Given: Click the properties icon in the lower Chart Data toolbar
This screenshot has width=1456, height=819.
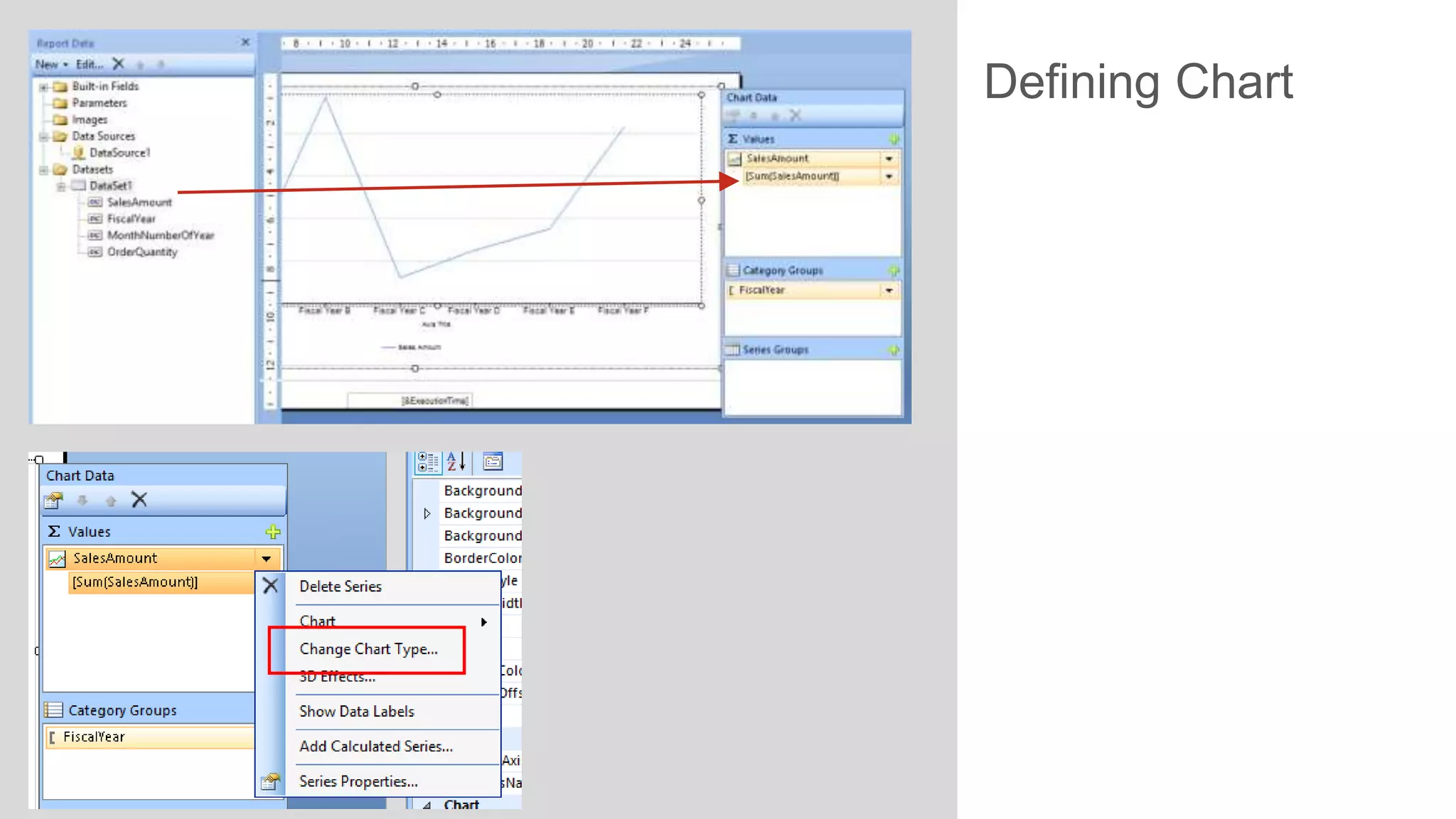Looking at the screenshot, I should tap(54, 500).
